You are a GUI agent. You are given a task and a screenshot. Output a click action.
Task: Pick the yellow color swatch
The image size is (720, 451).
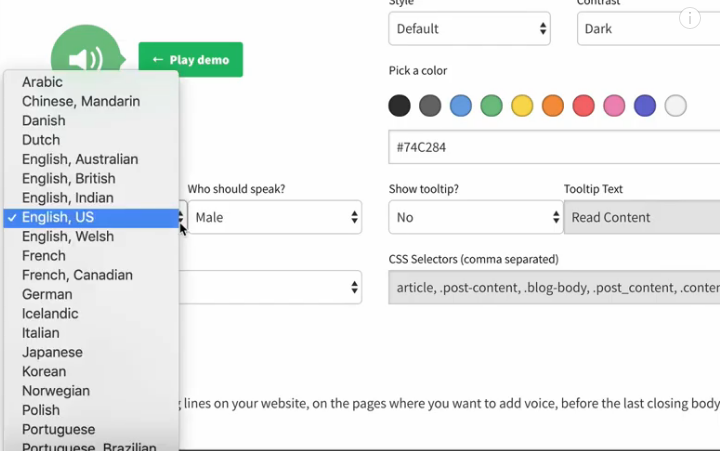coord(522,106)
